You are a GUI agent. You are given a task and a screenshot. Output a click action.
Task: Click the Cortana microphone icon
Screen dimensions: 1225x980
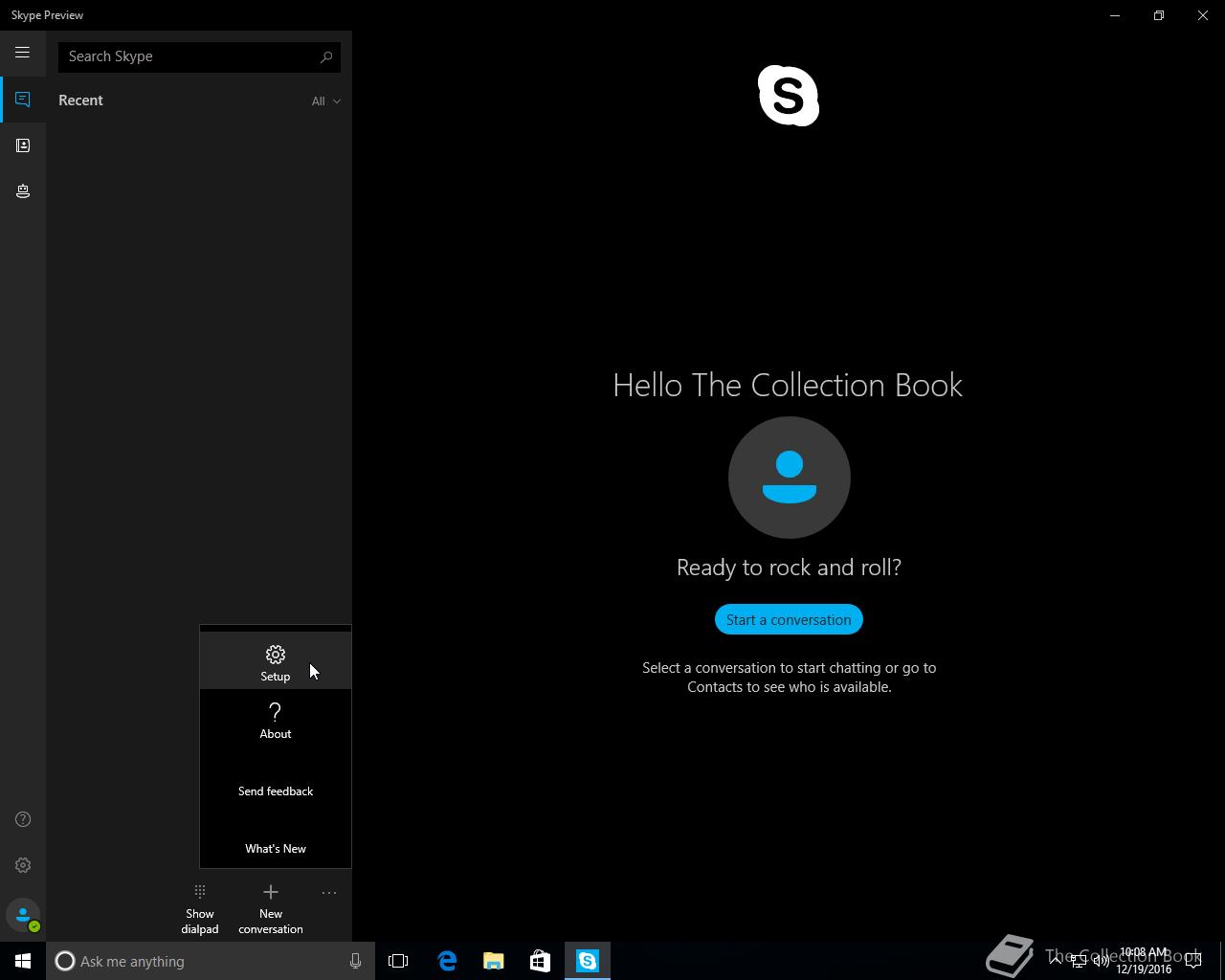pyautogui.click(x=355, y=961)
